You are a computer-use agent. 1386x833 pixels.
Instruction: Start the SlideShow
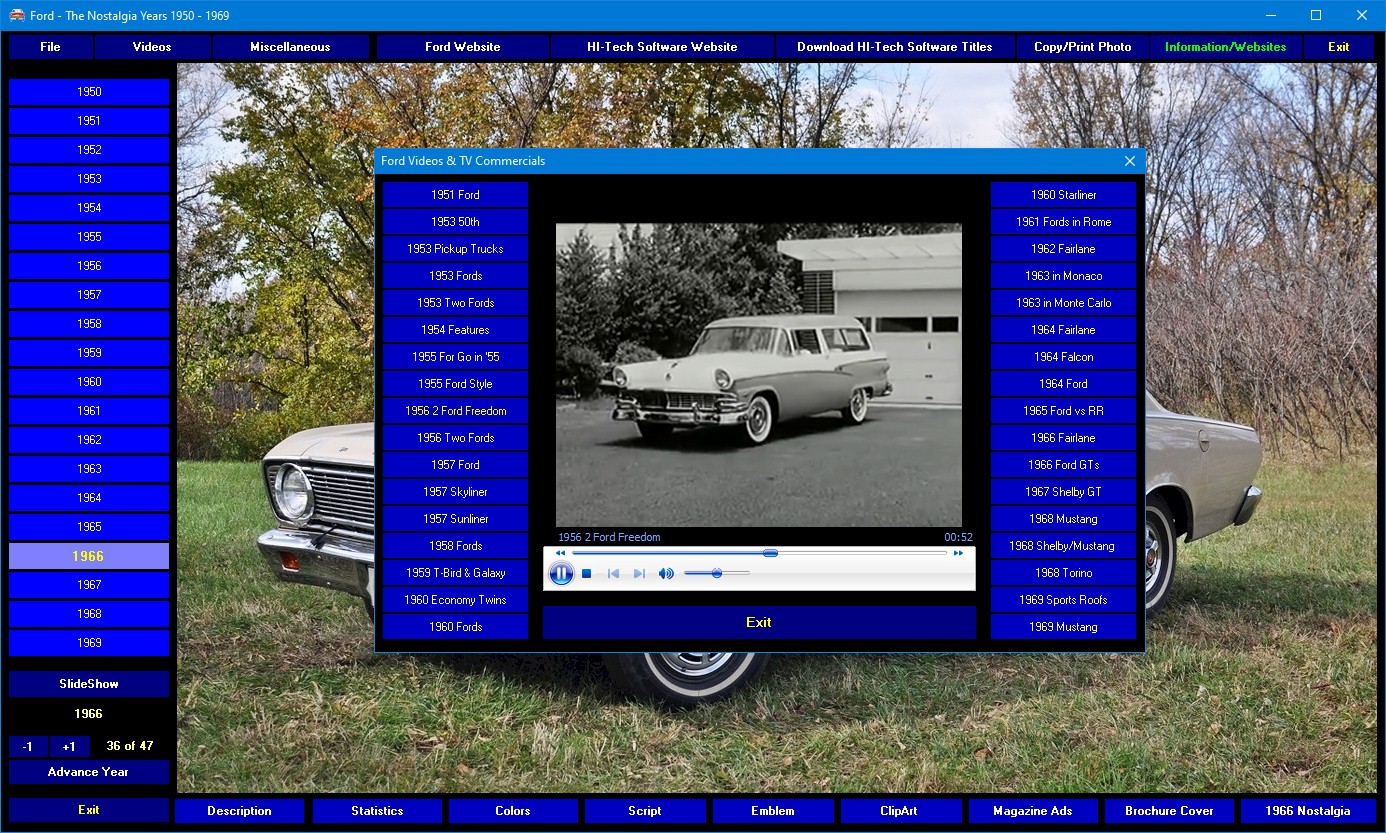pos(89,684)
